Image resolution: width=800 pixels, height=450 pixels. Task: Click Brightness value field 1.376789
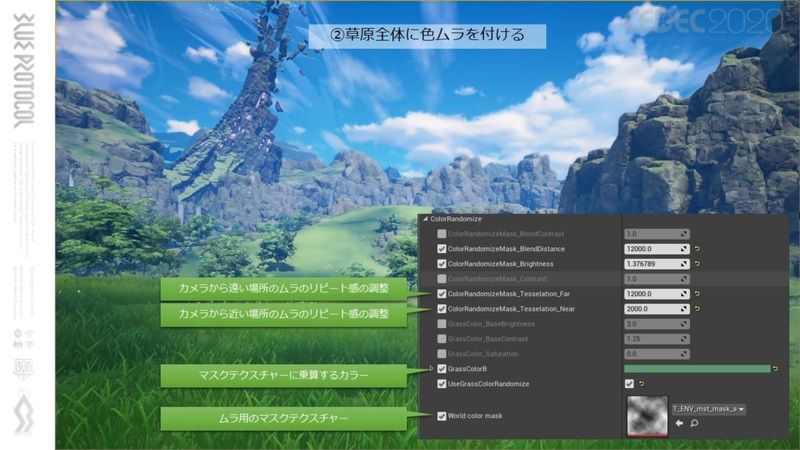point(657,264)
